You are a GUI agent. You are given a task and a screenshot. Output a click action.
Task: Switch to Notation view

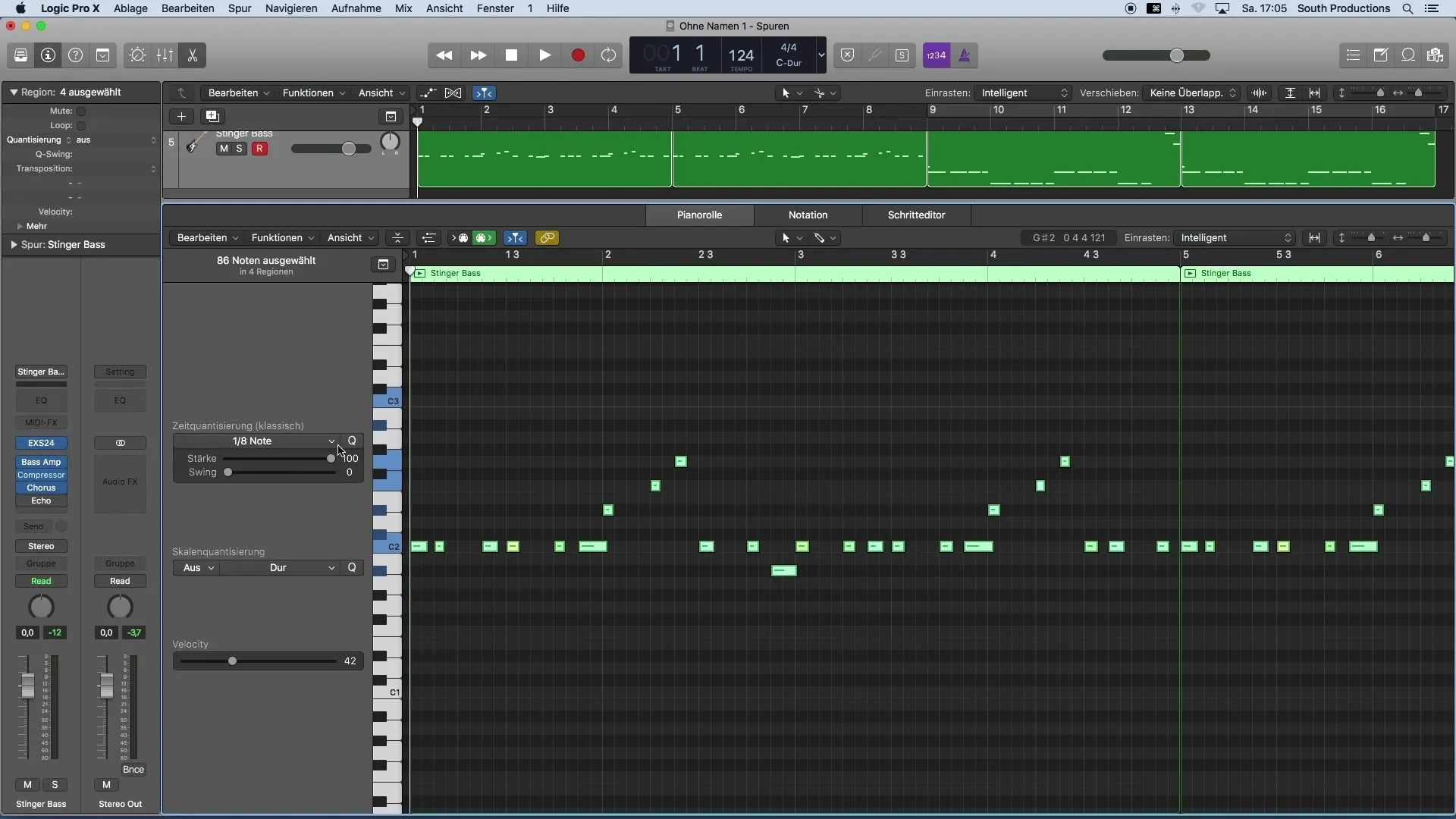[x=807, y=214]
